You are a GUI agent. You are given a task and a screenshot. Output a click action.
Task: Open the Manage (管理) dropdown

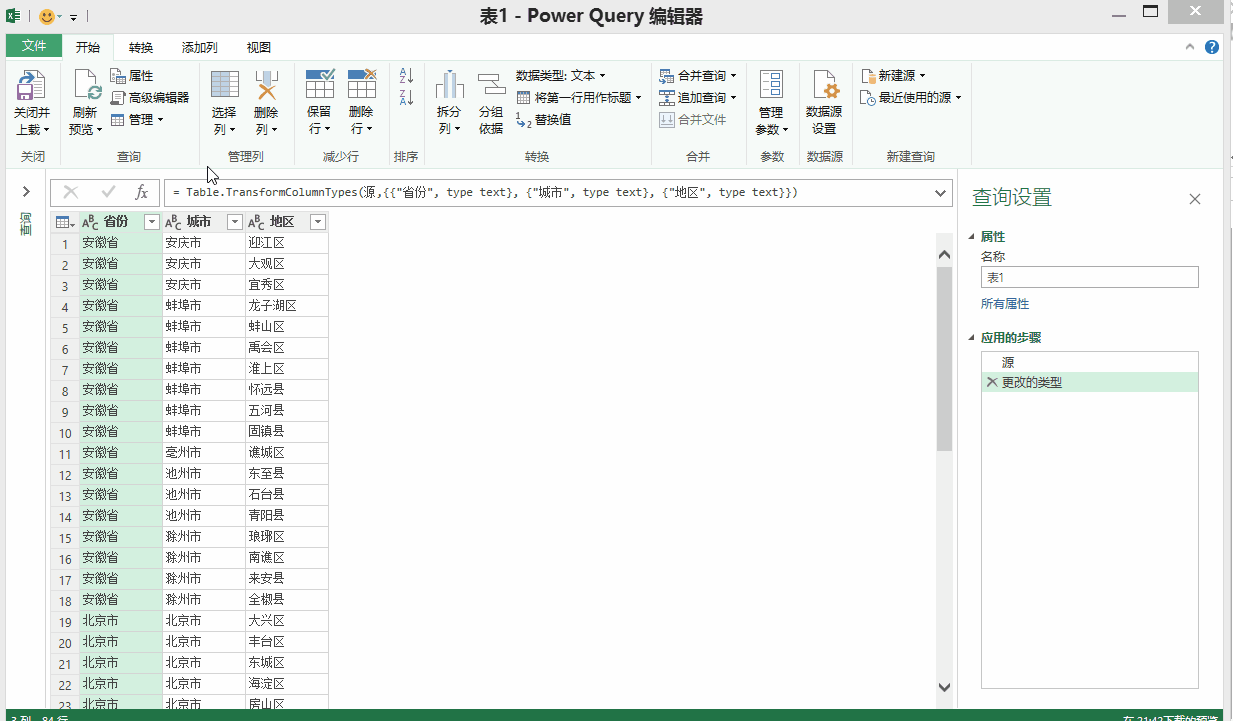[x=137, y=119]
